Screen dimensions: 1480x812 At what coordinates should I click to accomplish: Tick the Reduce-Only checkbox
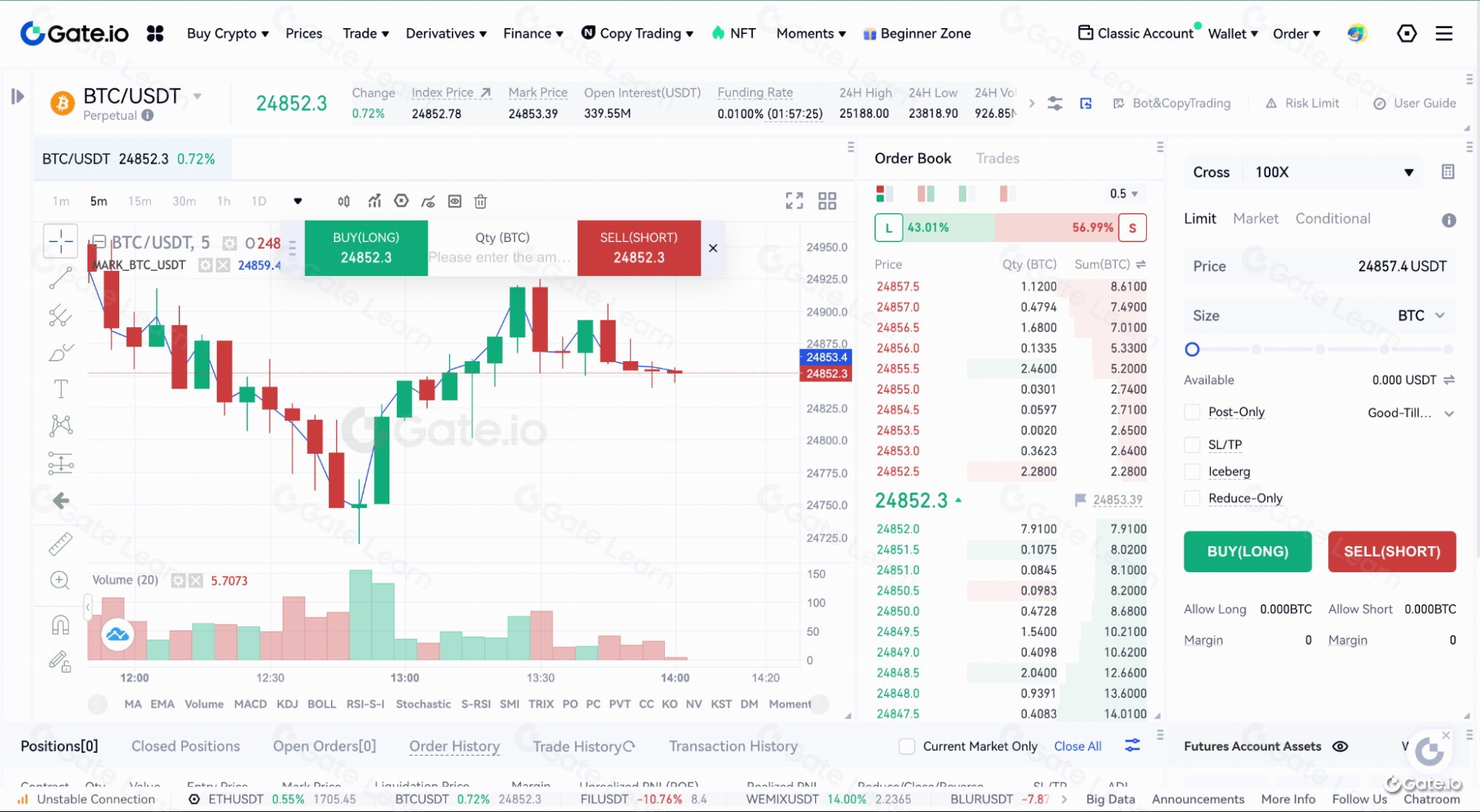pyautogui.click(x=1192, y=498)
